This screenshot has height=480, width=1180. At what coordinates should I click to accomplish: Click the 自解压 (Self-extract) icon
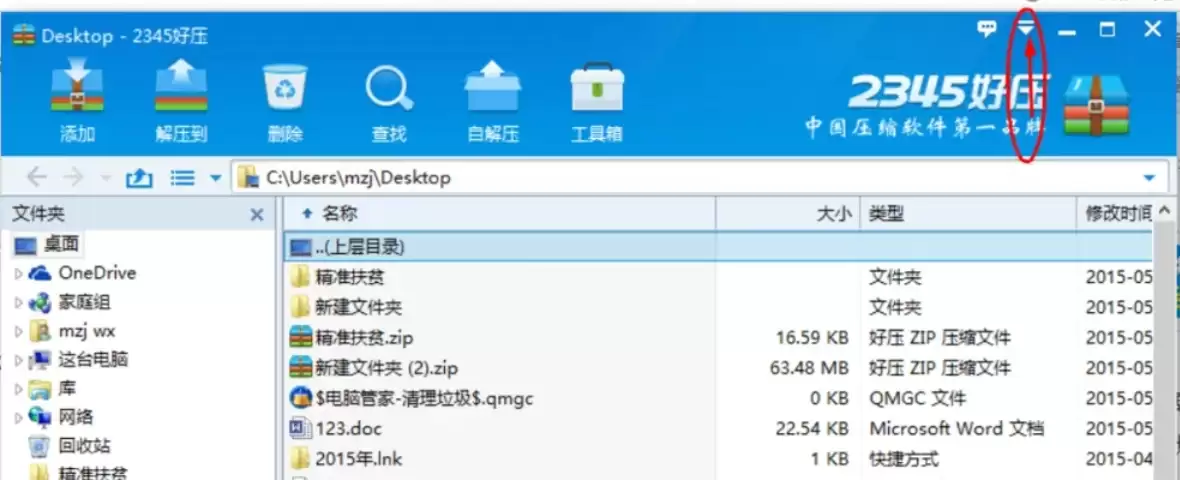click(x=493, y=103)
